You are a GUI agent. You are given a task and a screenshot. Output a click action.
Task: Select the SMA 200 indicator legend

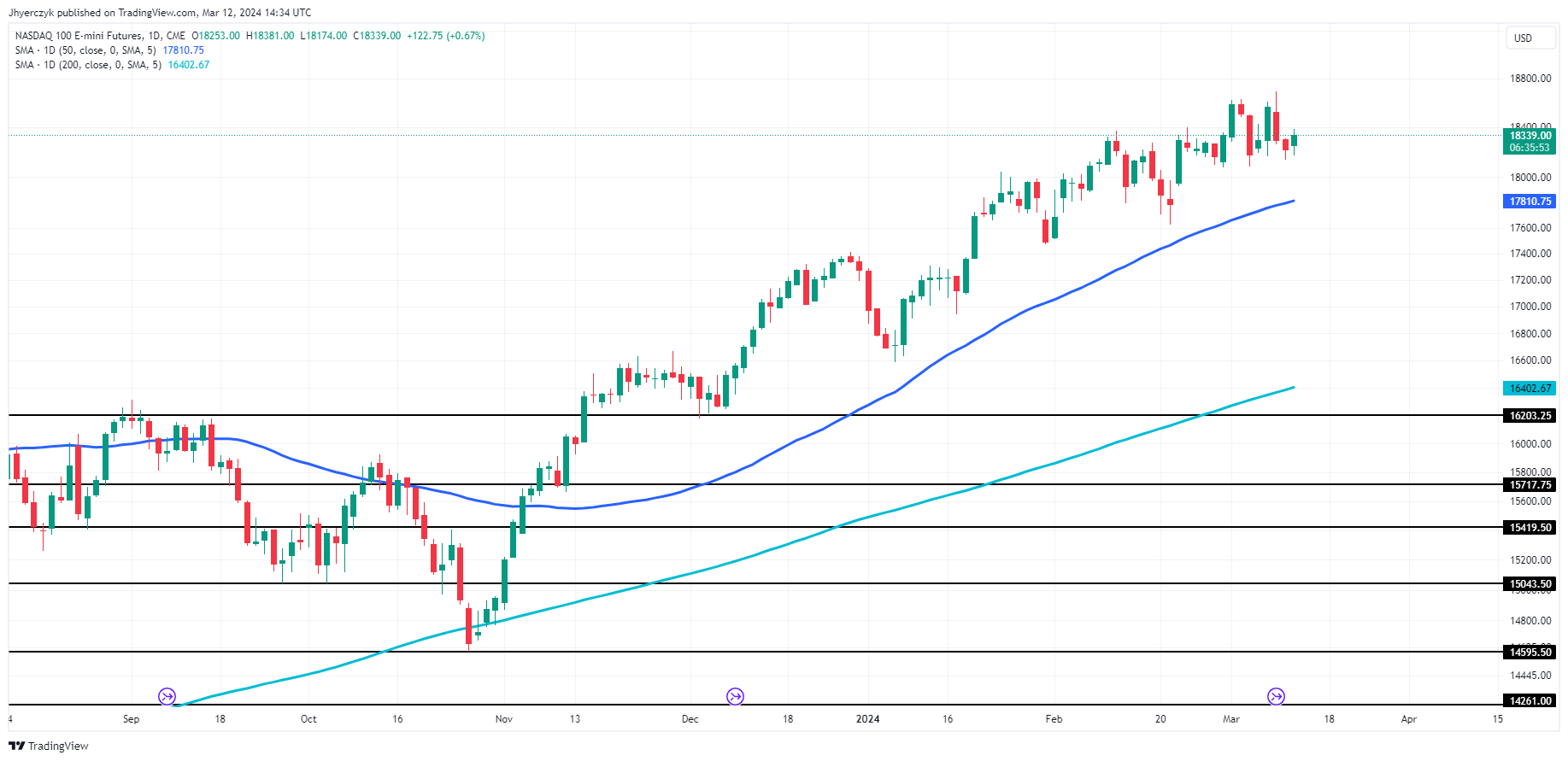click(x=88, y=65)
